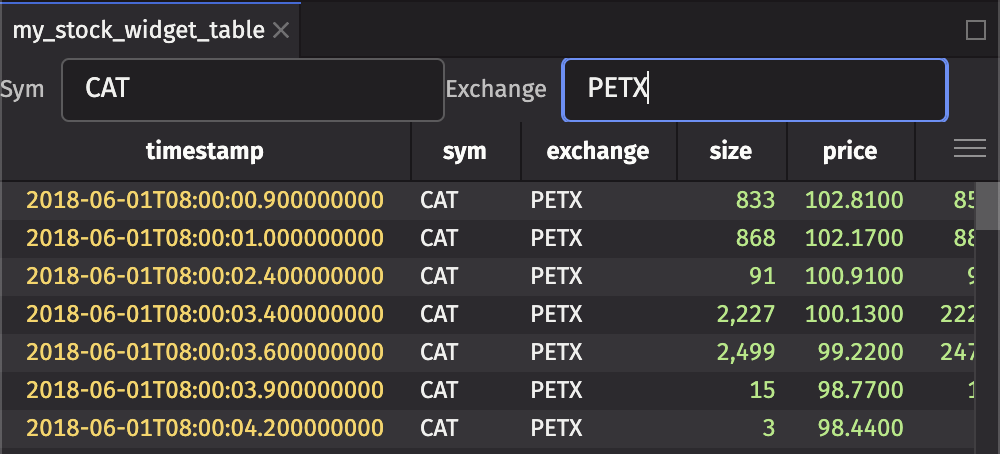
Task: Click the sym column header
Action: coord(465,151)
